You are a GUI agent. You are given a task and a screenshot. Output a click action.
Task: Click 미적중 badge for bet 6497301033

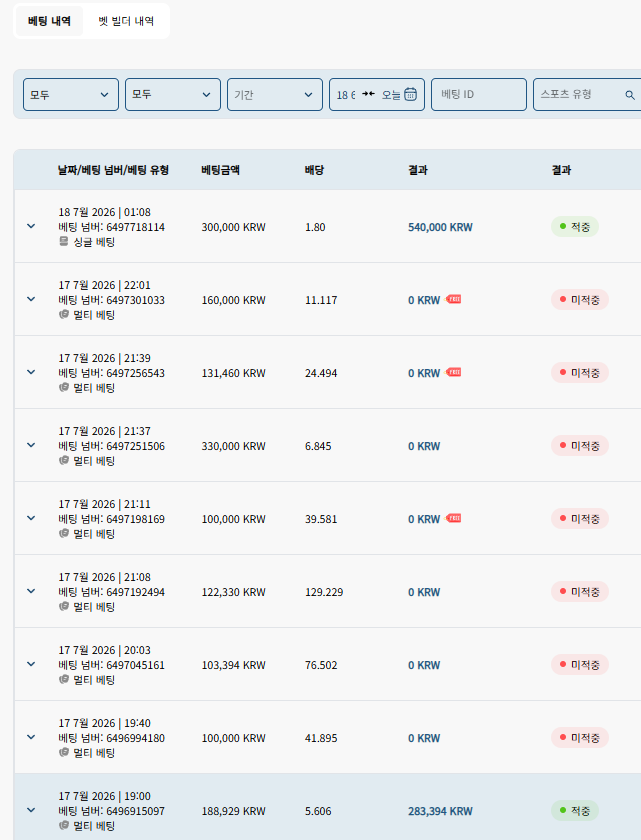pos(580,299)
